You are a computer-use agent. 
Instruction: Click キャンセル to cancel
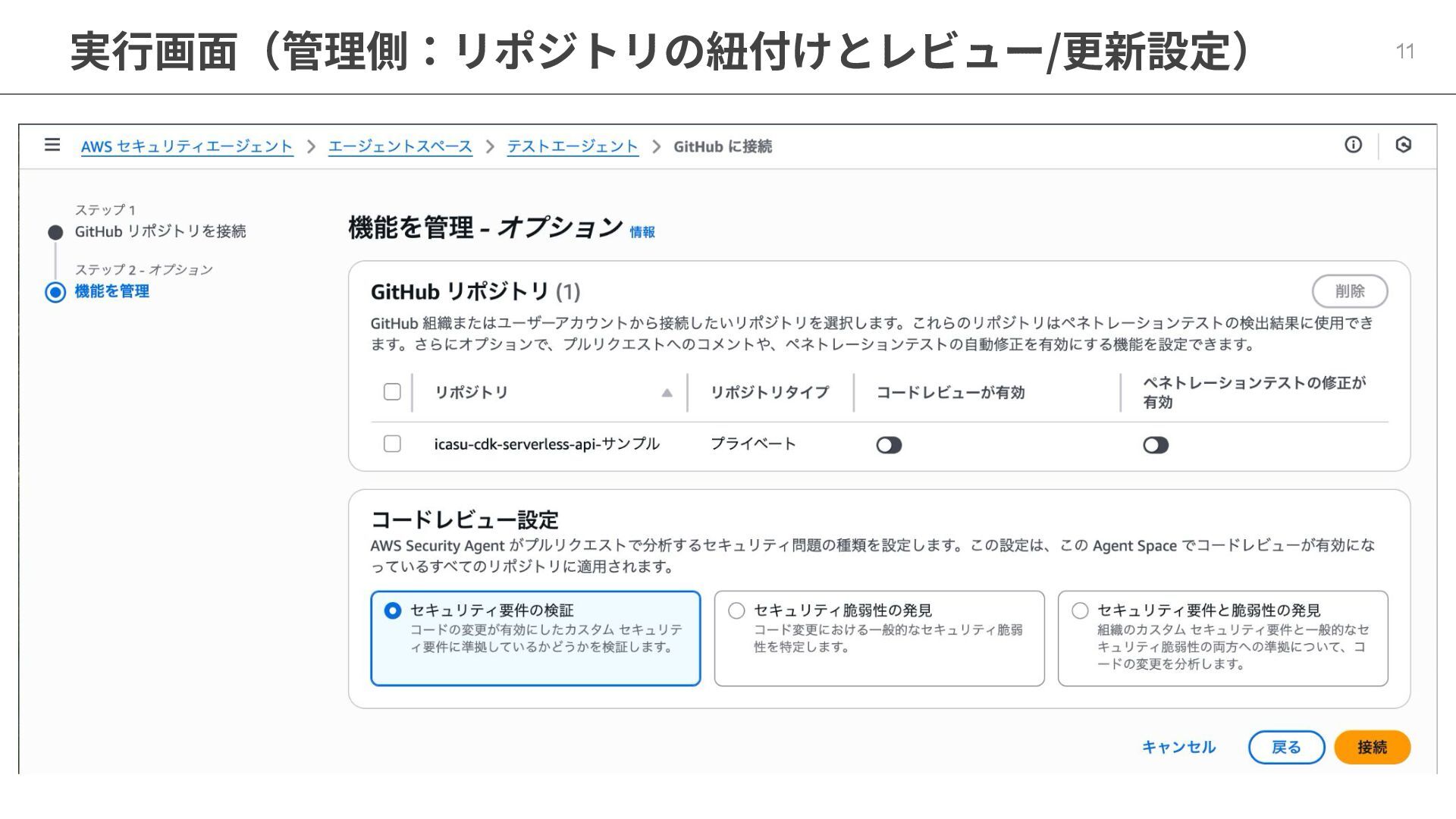coord(1178,747)
